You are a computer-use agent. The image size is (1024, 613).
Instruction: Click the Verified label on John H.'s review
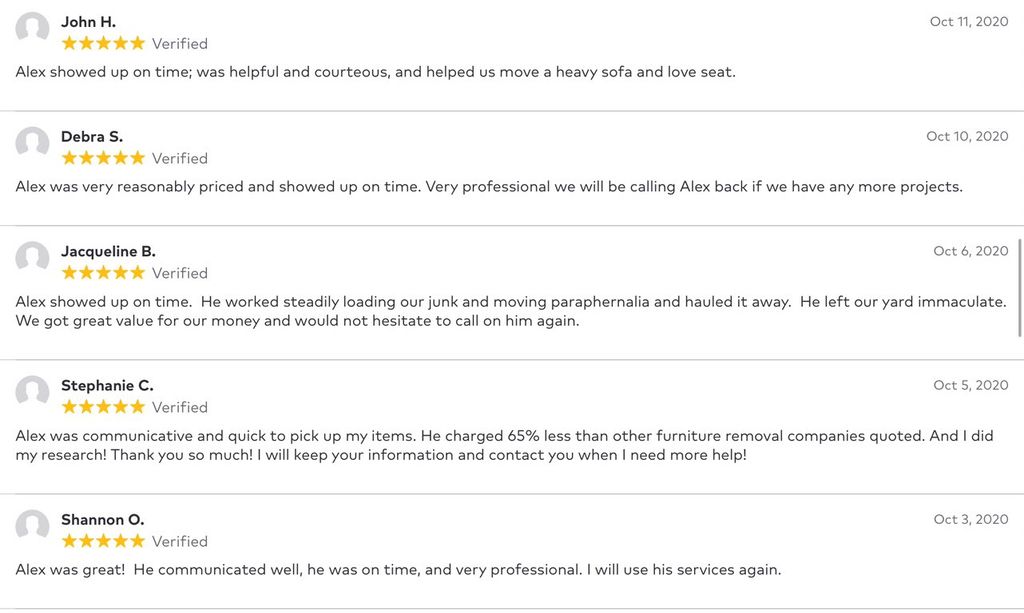[180, 44]
